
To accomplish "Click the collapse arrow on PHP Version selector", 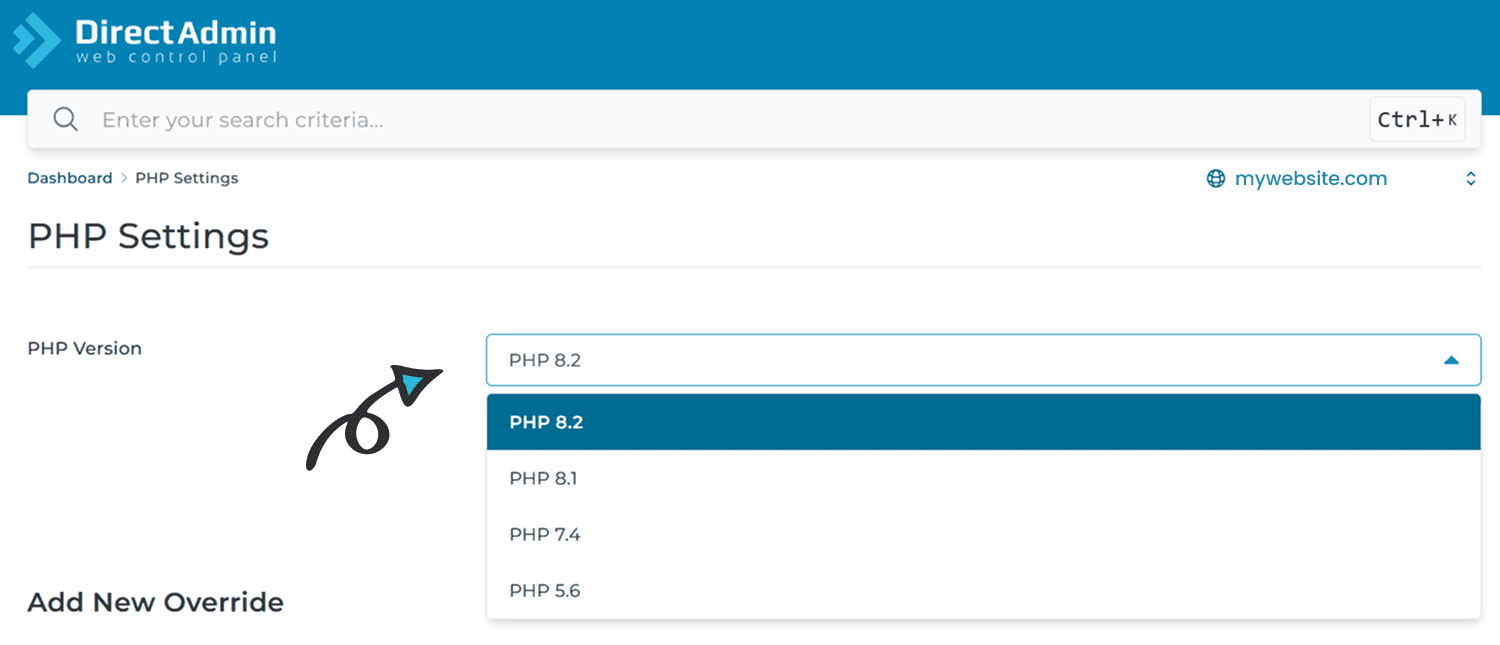I will [x=1453, y=359].
